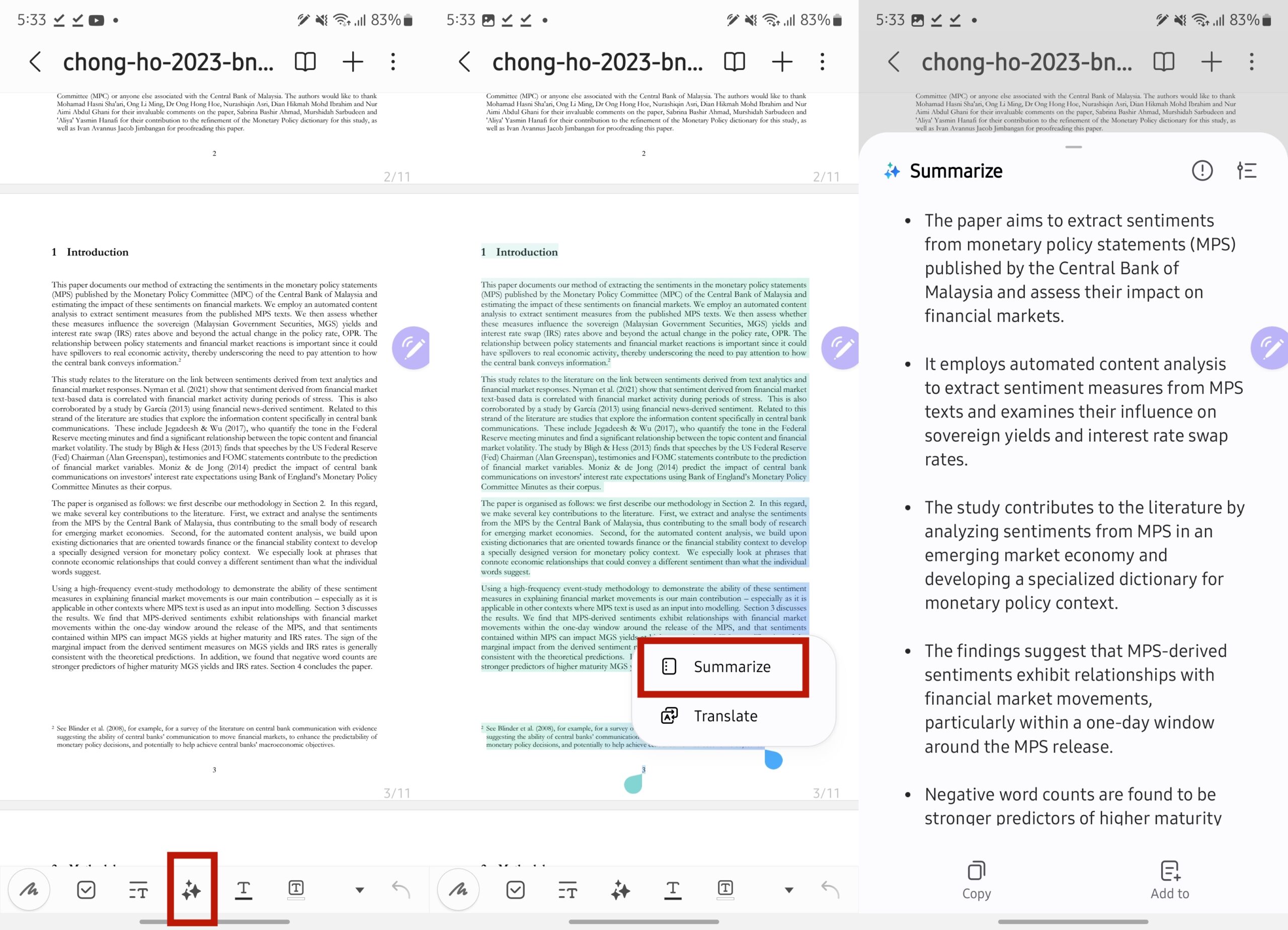This screenshot has height=930, width=1288.
Task: Open text style icon in middle screen toolbar
Action: [x=568, y=890]
